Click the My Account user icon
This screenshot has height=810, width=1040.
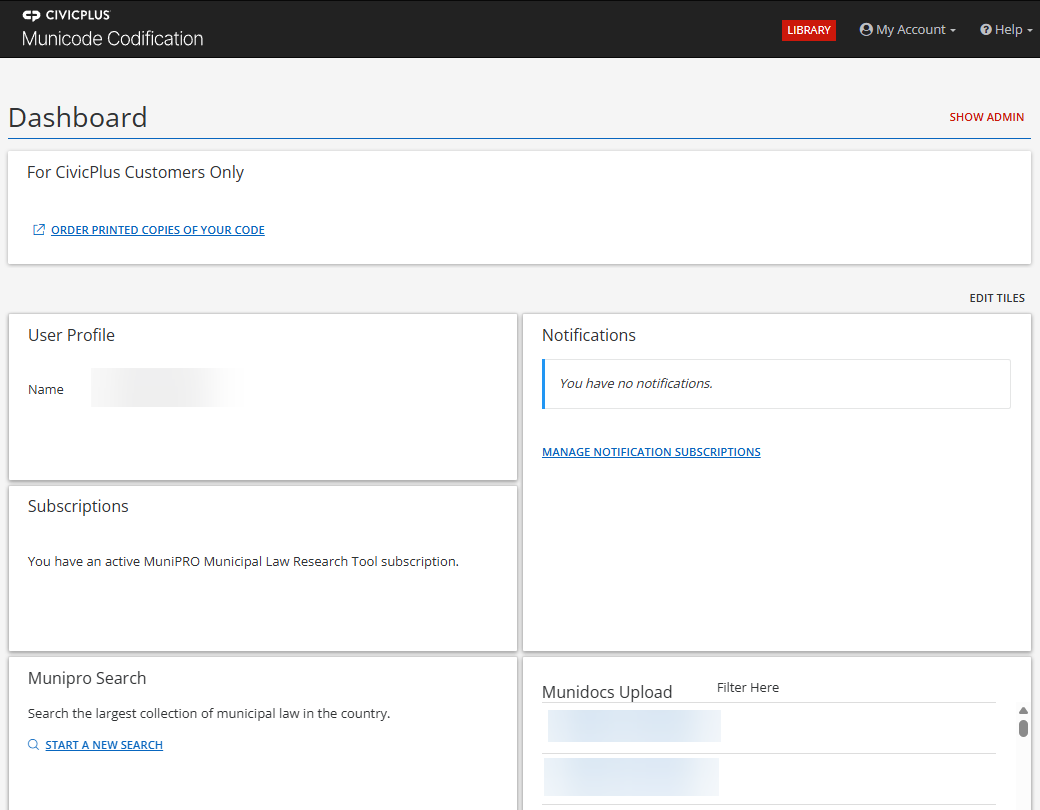[x=866, y=29]
